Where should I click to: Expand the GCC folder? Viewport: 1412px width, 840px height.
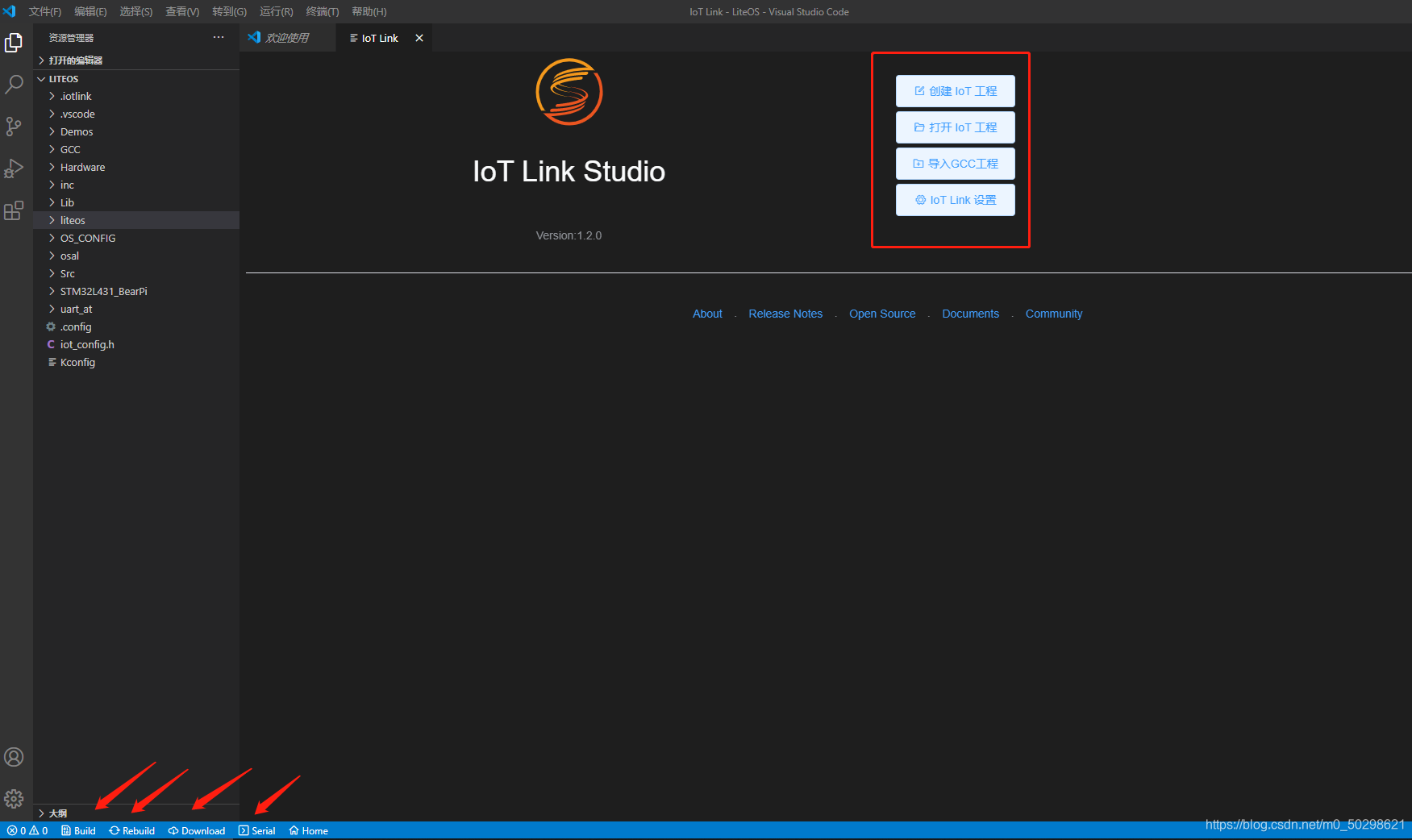click(x=136, y=150)
